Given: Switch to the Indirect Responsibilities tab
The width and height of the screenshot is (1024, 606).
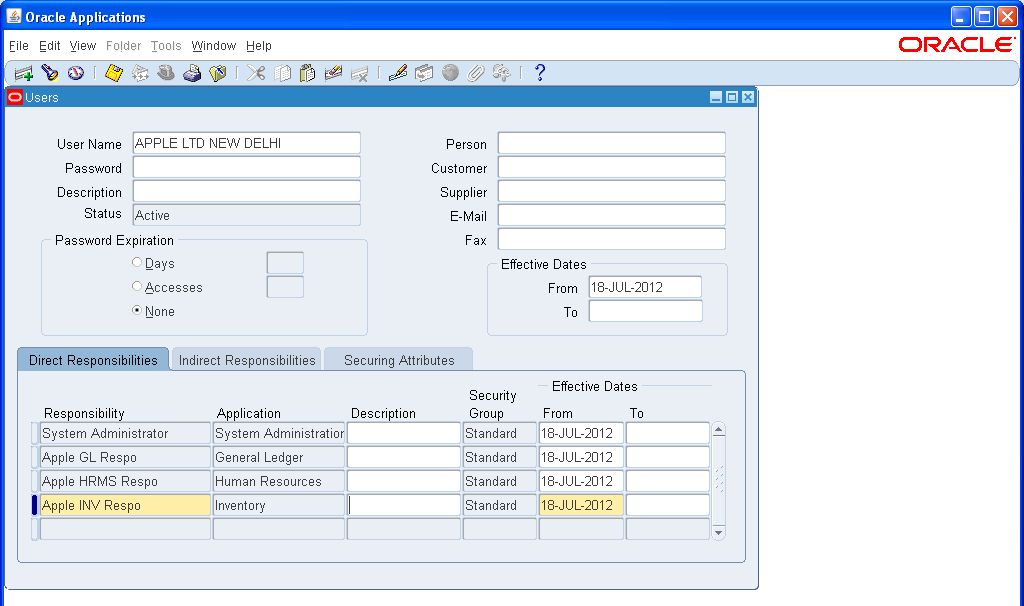Looking at the screenshot, I should click(245, 358).
